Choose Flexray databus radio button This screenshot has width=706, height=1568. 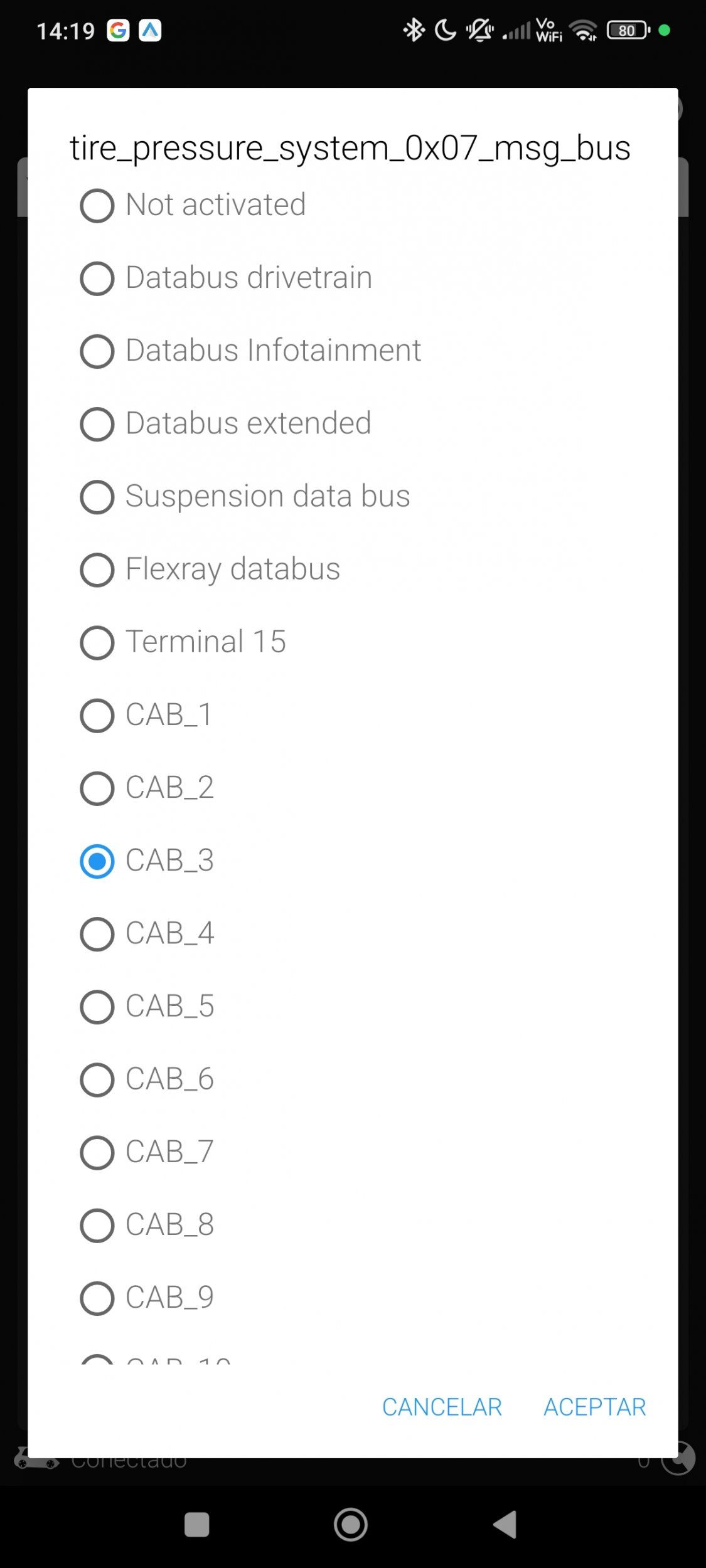[97, 569]
